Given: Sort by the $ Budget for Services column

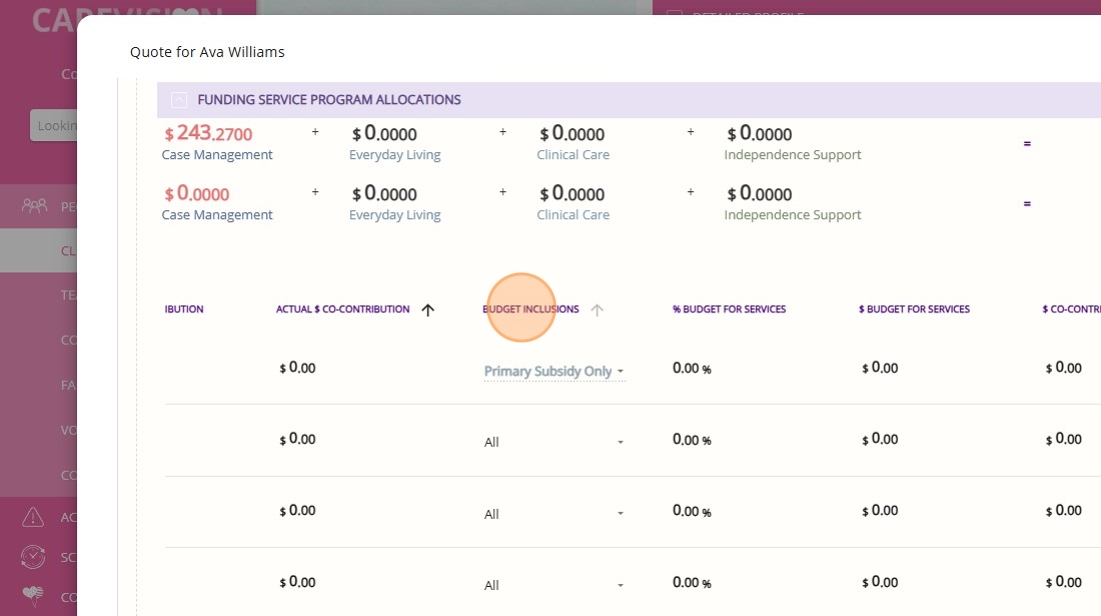Looking at the screenshot, I should pos(914,310).
